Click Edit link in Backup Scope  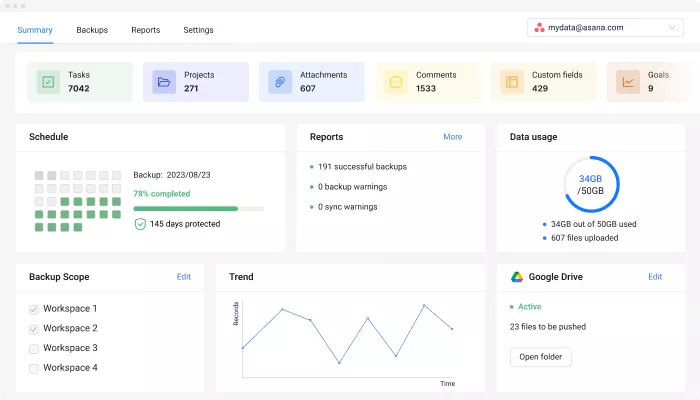(184, 277)
